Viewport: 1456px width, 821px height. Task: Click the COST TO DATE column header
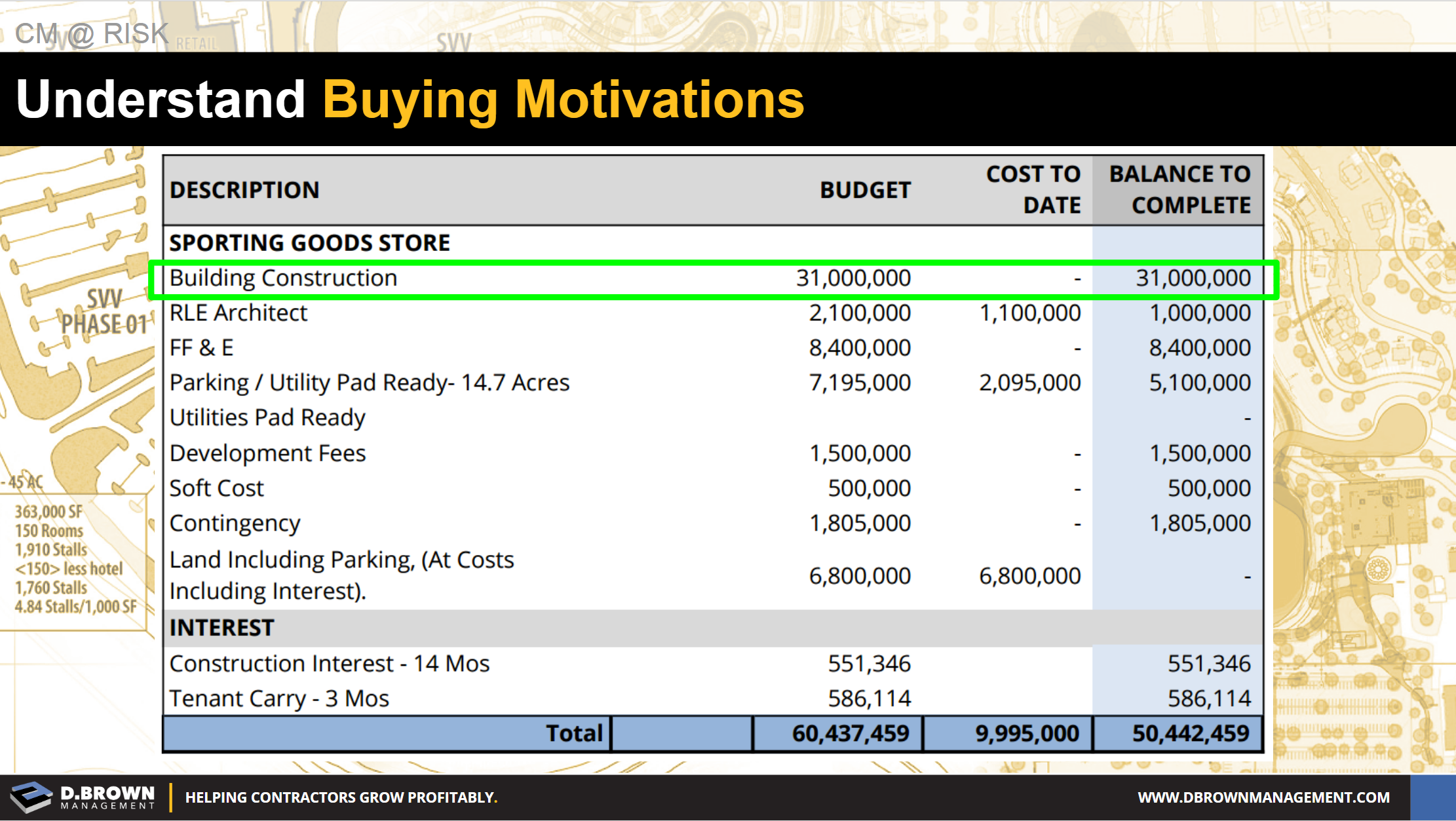[1033, 190]
